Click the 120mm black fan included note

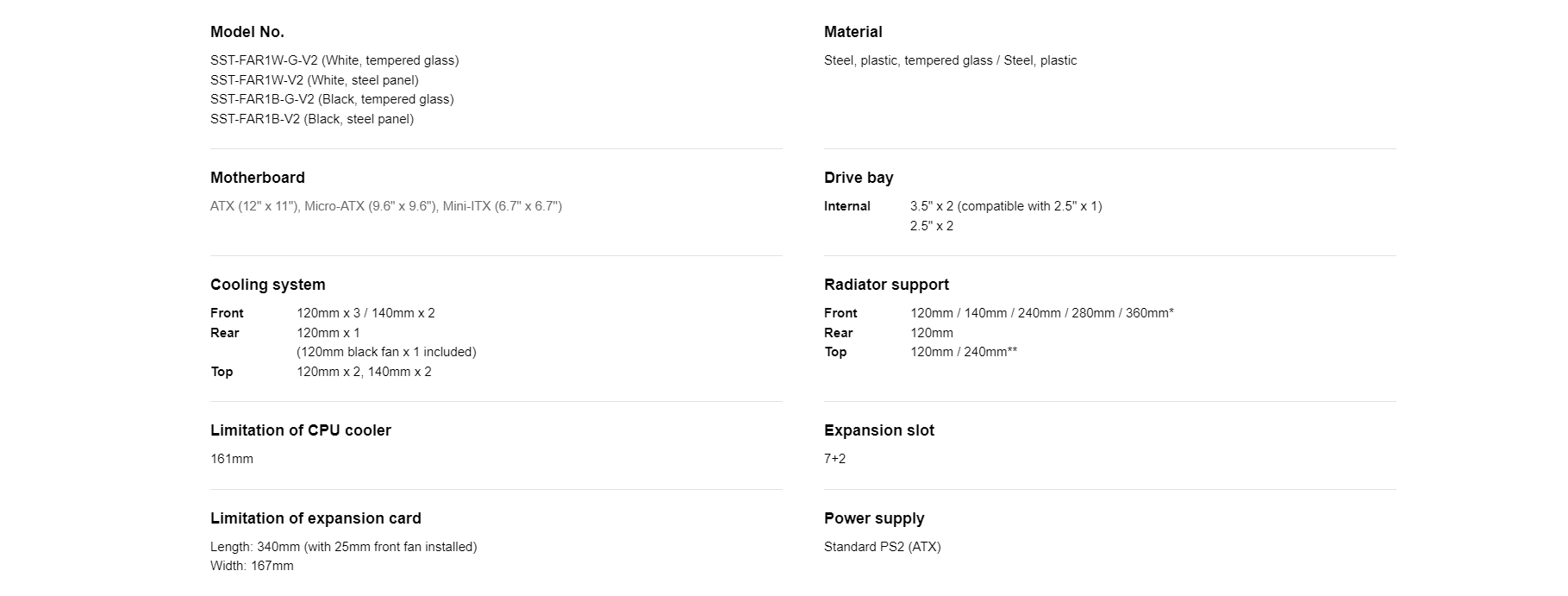tap(386, 352)
